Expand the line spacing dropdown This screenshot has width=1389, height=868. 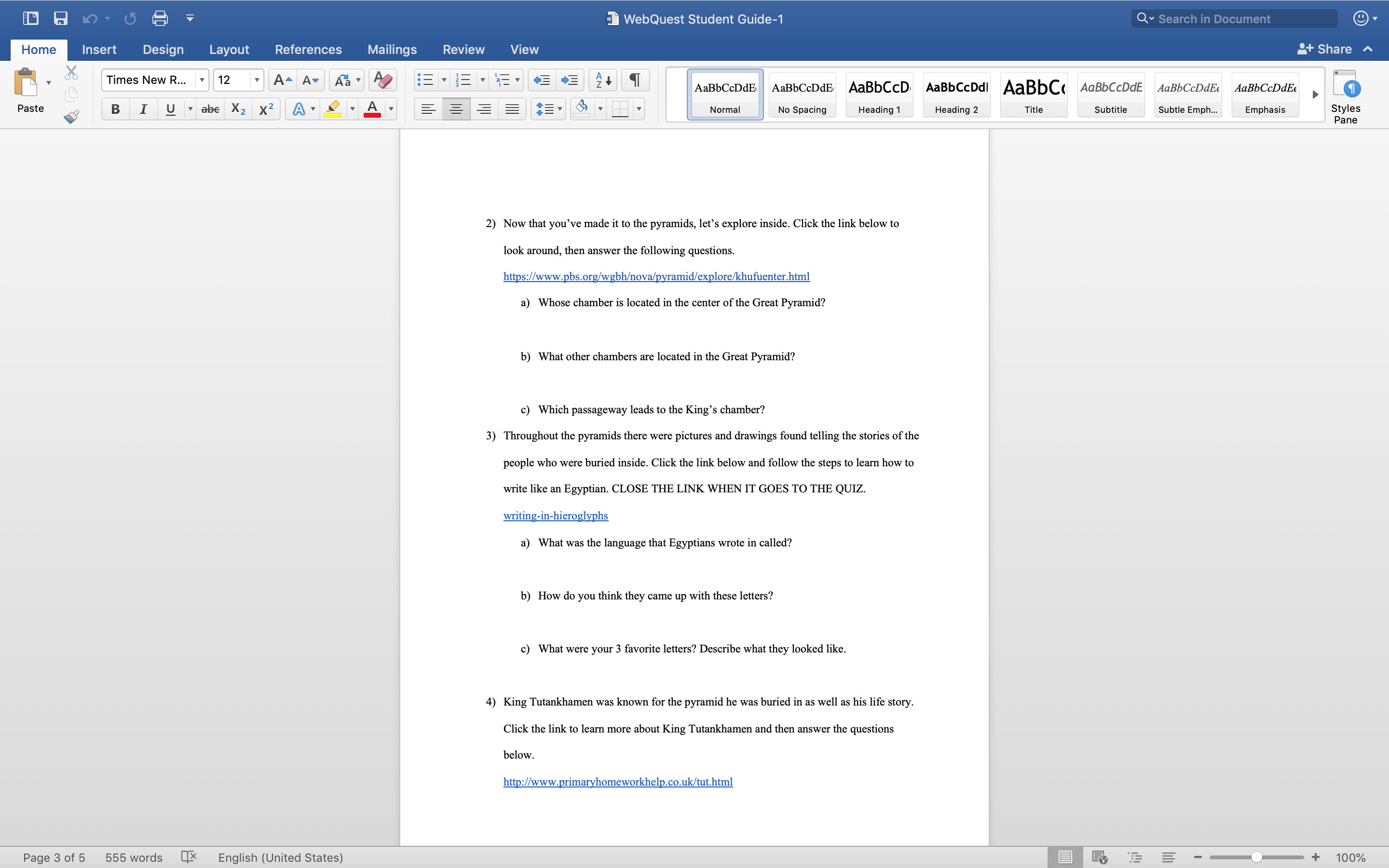click(559, 109)
